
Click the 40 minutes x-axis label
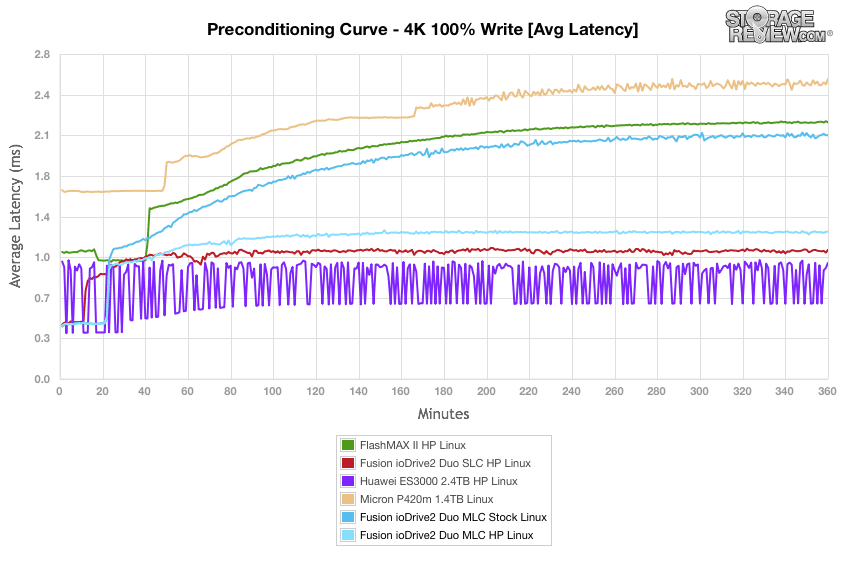pos(144,391)
